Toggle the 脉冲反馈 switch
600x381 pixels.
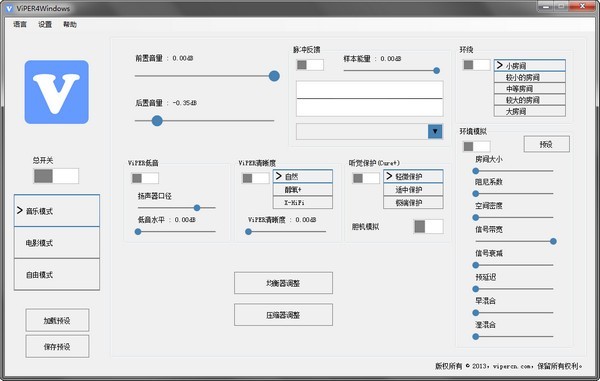(x=310, y=65)
